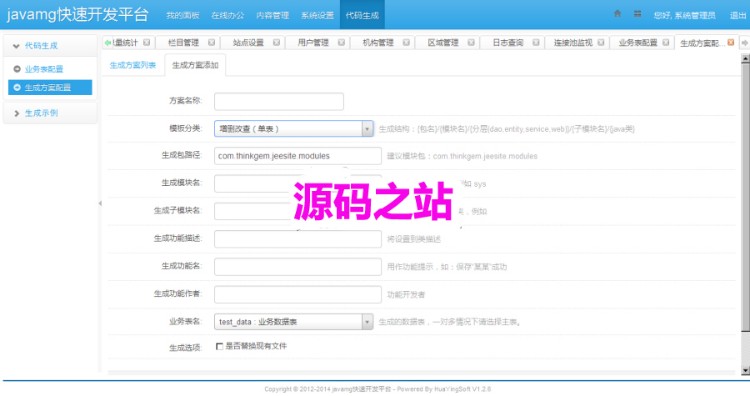
Task: Close the 业务表配置 tab
Action: point(666,43)
